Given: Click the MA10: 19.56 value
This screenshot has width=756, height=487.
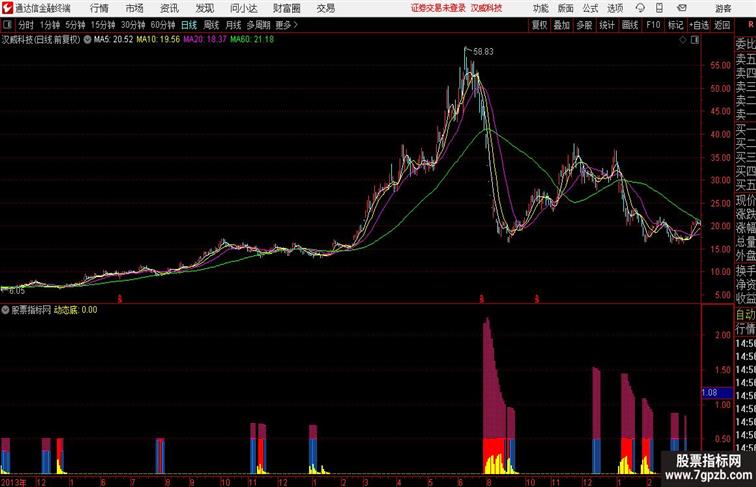Looking at the screenshot, I should point(158,40).
